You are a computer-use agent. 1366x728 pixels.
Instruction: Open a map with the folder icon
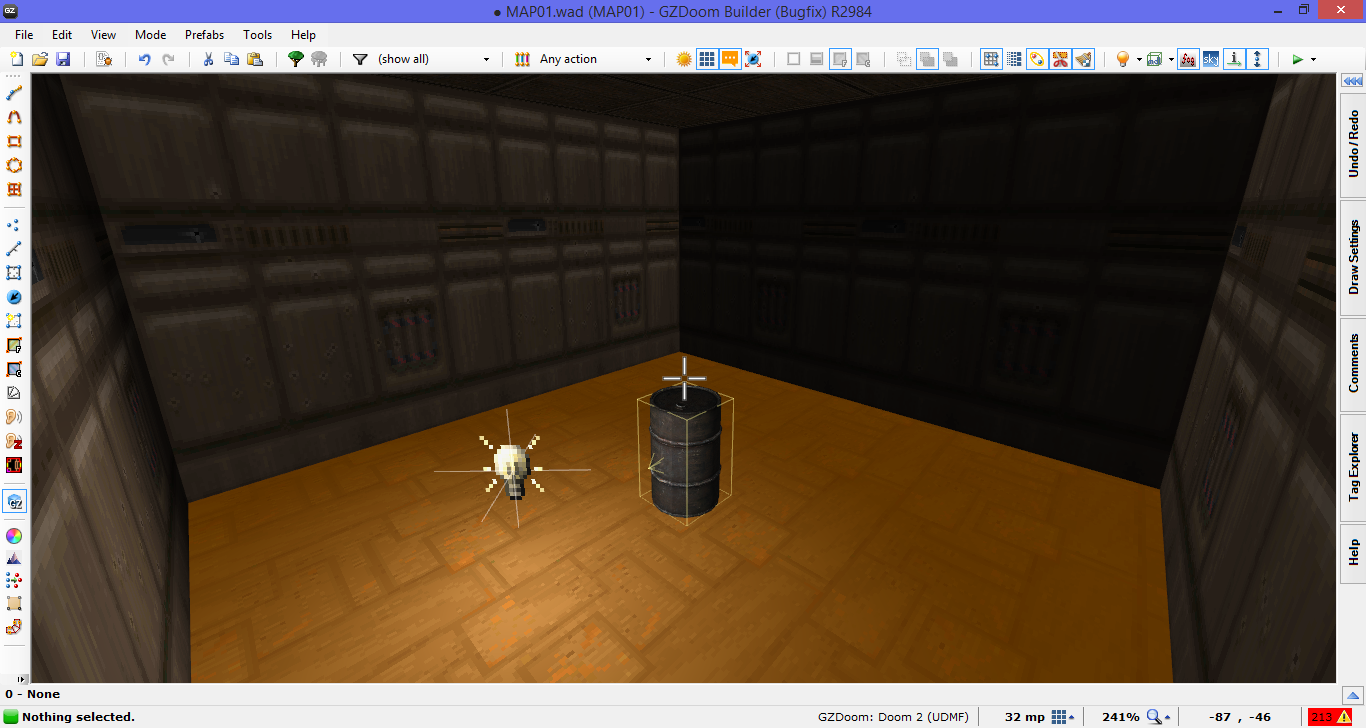pyautogui.click(x=40, y=59)
